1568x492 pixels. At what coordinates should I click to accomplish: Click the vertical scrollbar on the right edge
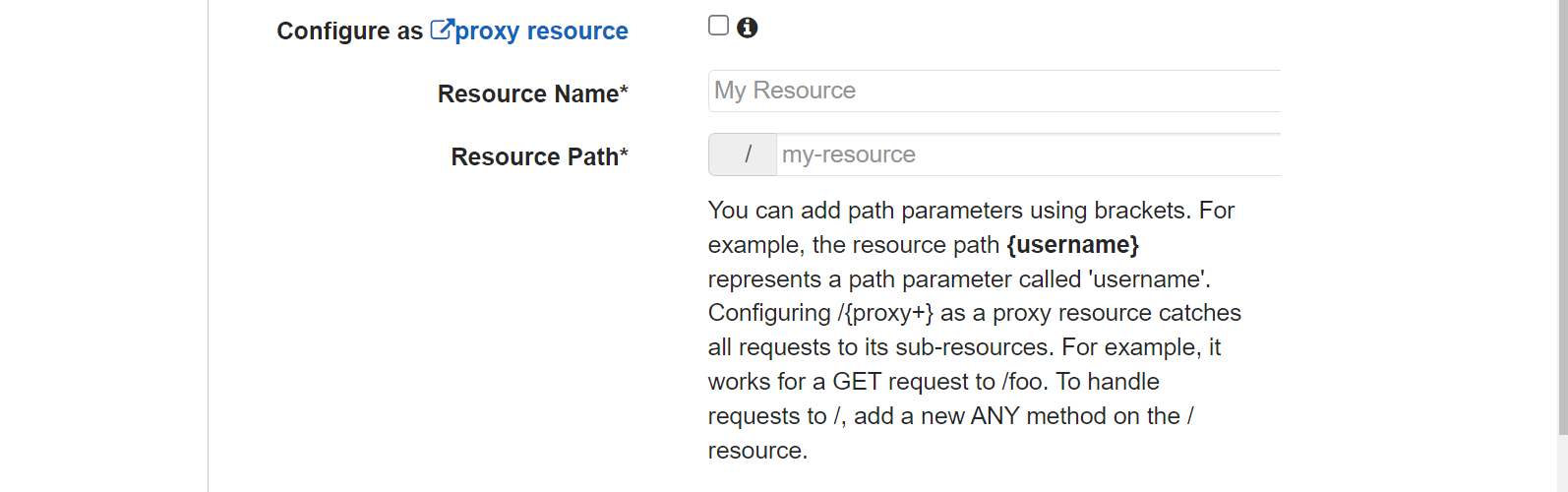pos(1562,216)
